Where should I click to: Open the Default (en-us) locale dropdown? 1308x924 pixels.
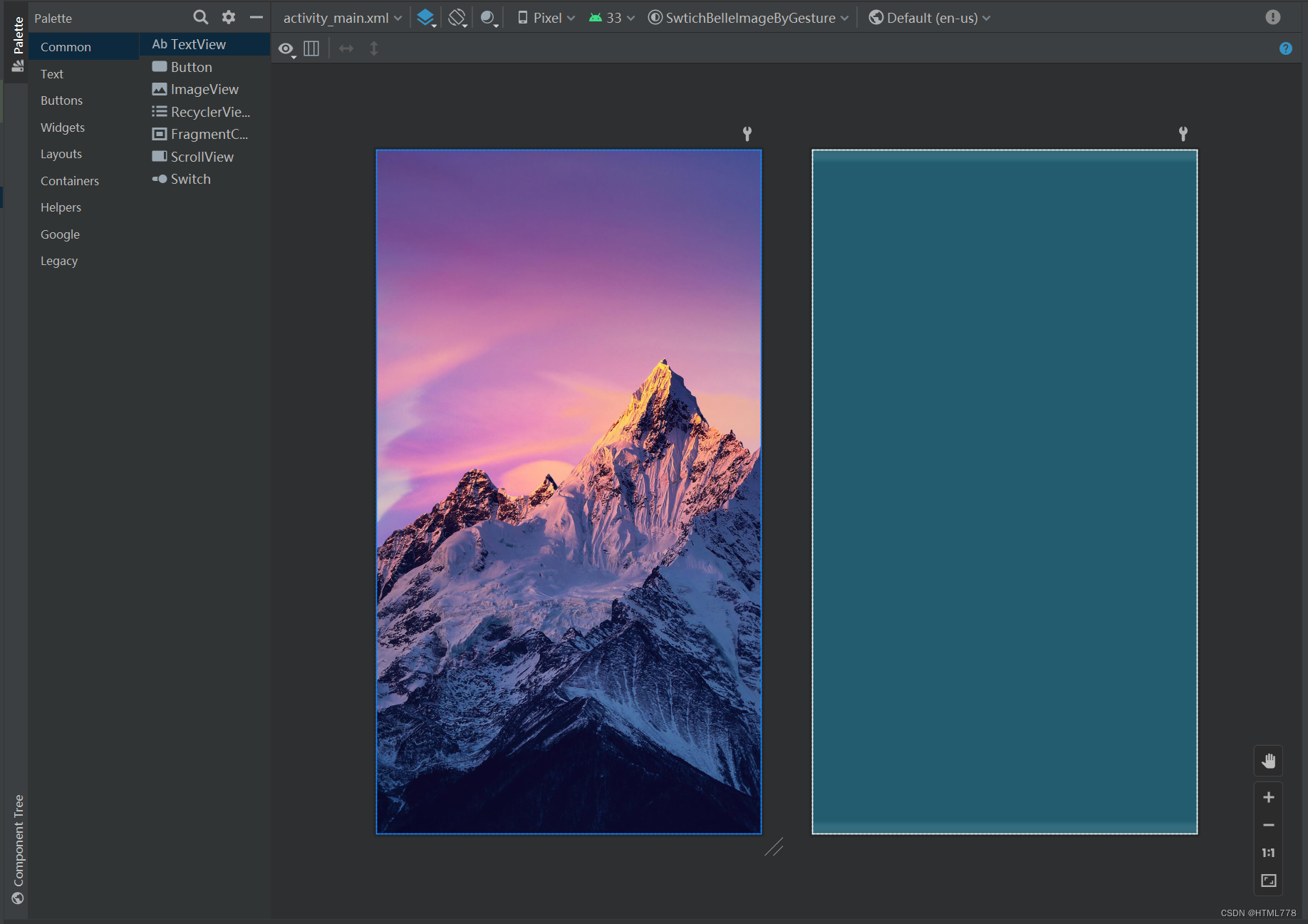930,18
